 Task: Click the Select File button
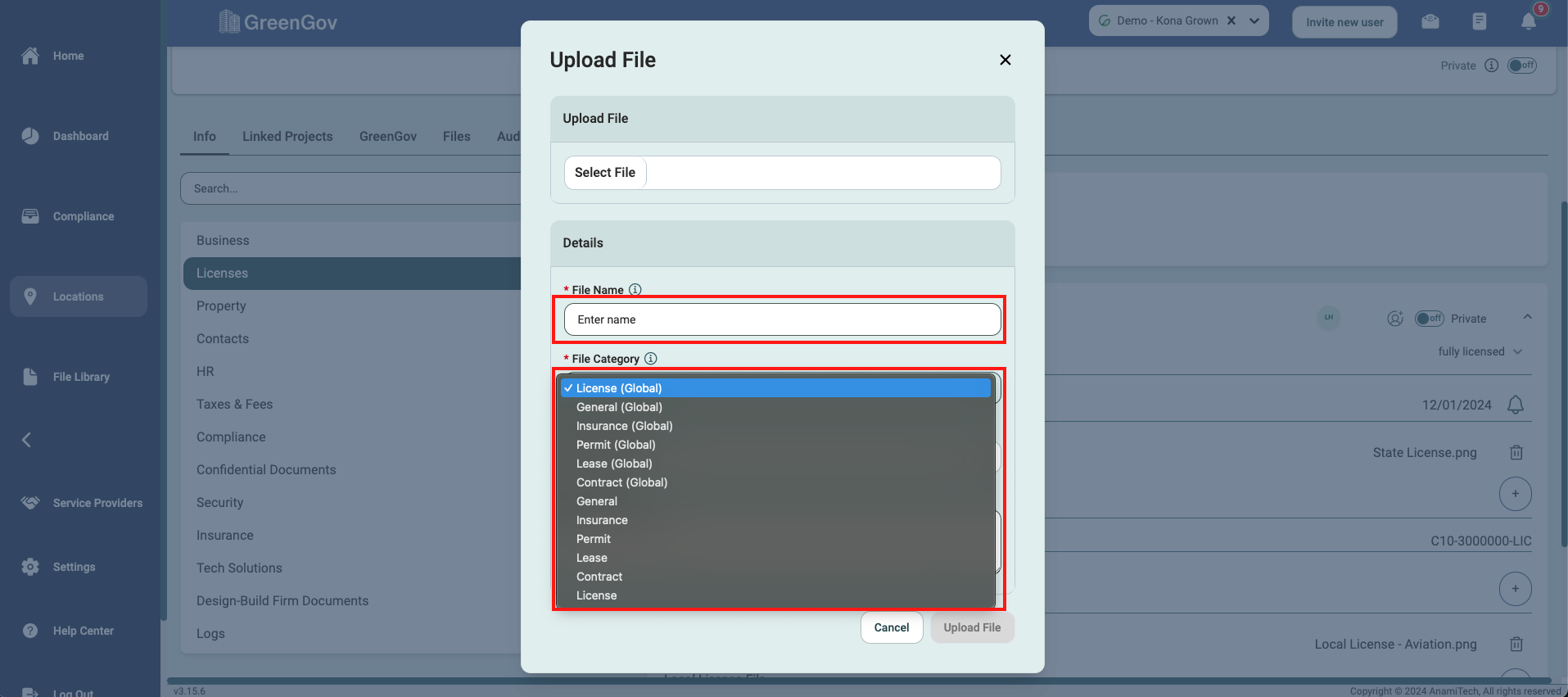pyautogui.click(x=605, y=173)
